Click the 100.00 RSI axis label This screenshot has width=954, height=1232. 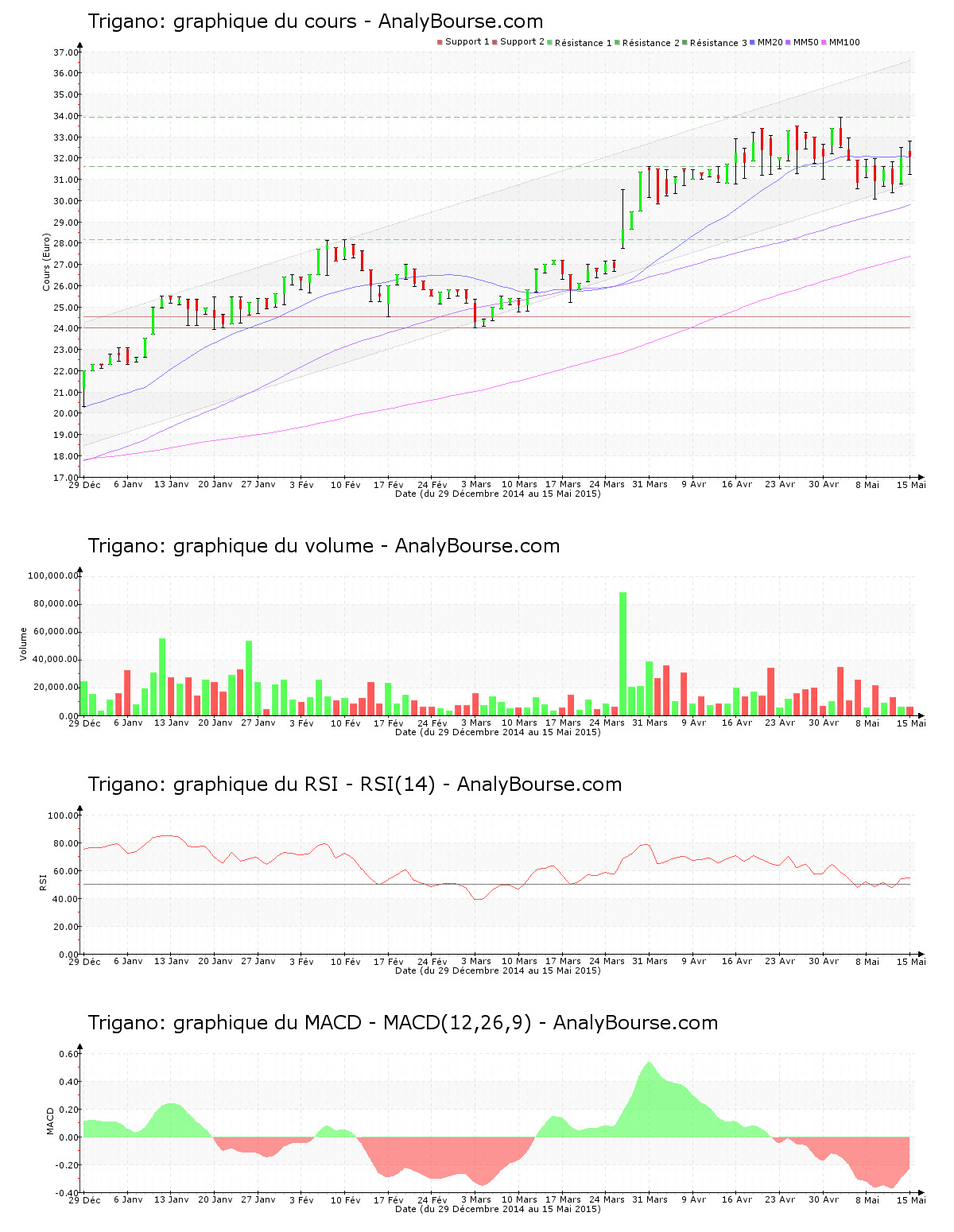(x=63, y=816)
